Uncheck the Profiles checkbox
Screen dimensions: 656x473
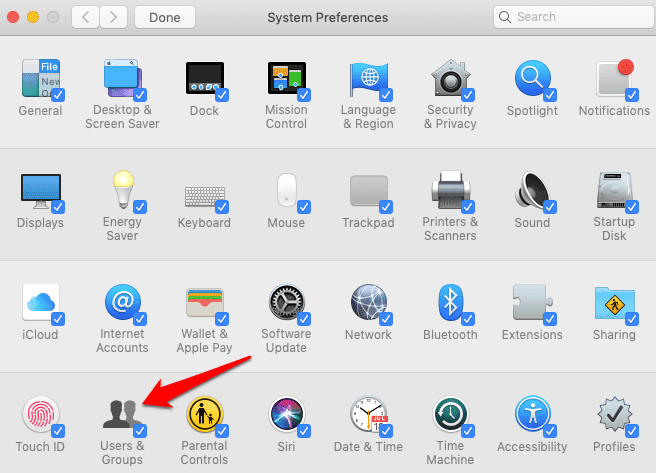(x=632, y=431)
